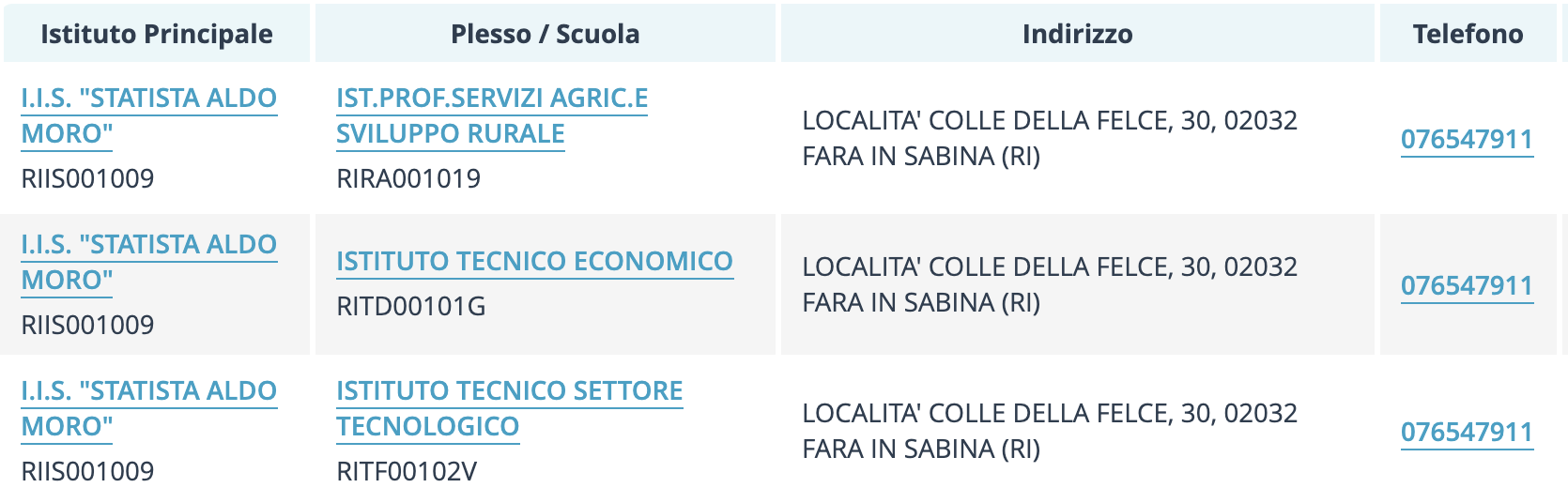The image size is (1568, 503).
Task: Call 076547911 in the Settore Tecnologico row
Action: coord(1467,432)
